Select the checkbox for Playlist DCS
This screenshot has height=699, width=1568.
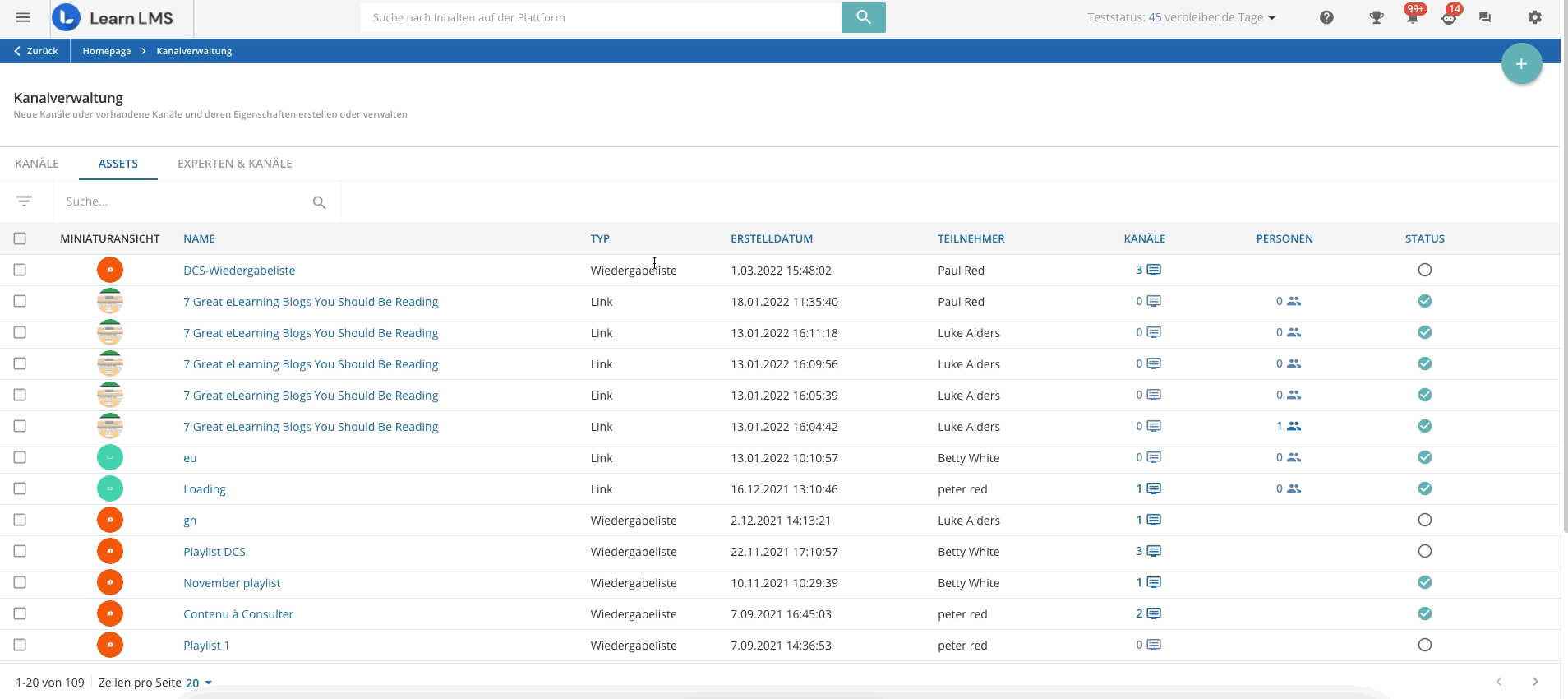20,551
